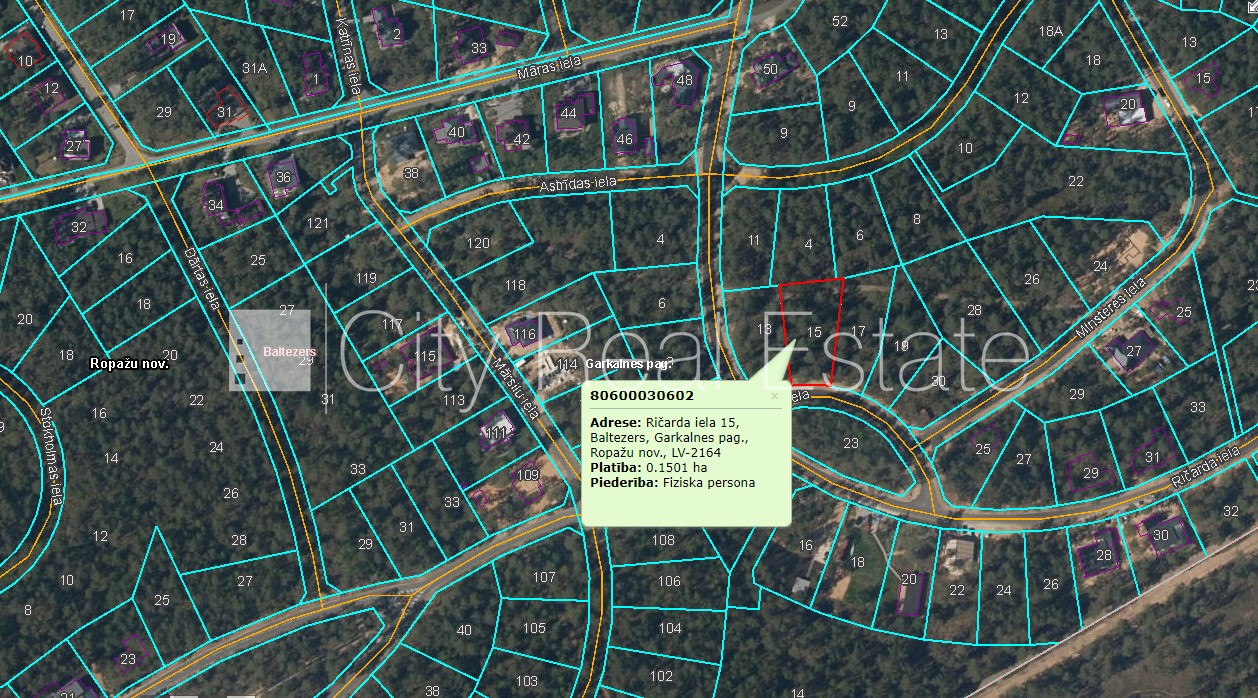The width and height of the screenshot is (1258, 698).
Task: Select parcel 121 on the map
Action: [x=318, y=223]
